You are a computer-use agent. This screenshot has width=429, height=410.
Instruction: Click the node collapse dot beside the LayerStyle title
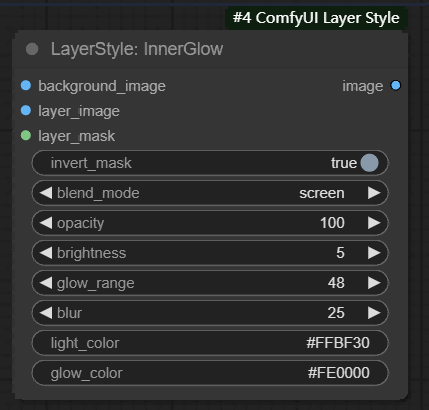32,49
